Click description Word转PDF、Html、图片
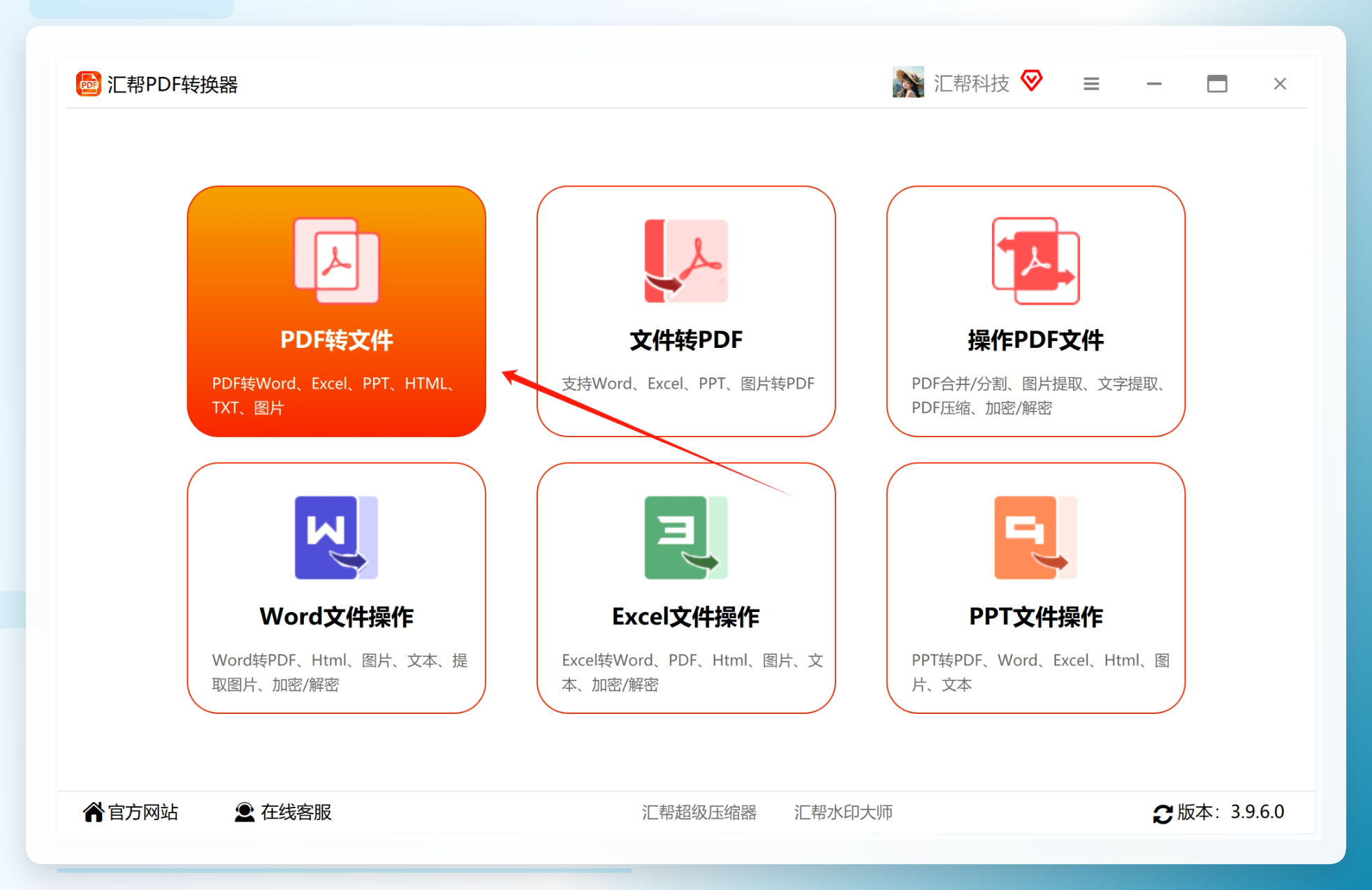 pyautogui.click(x=340, y=672)
